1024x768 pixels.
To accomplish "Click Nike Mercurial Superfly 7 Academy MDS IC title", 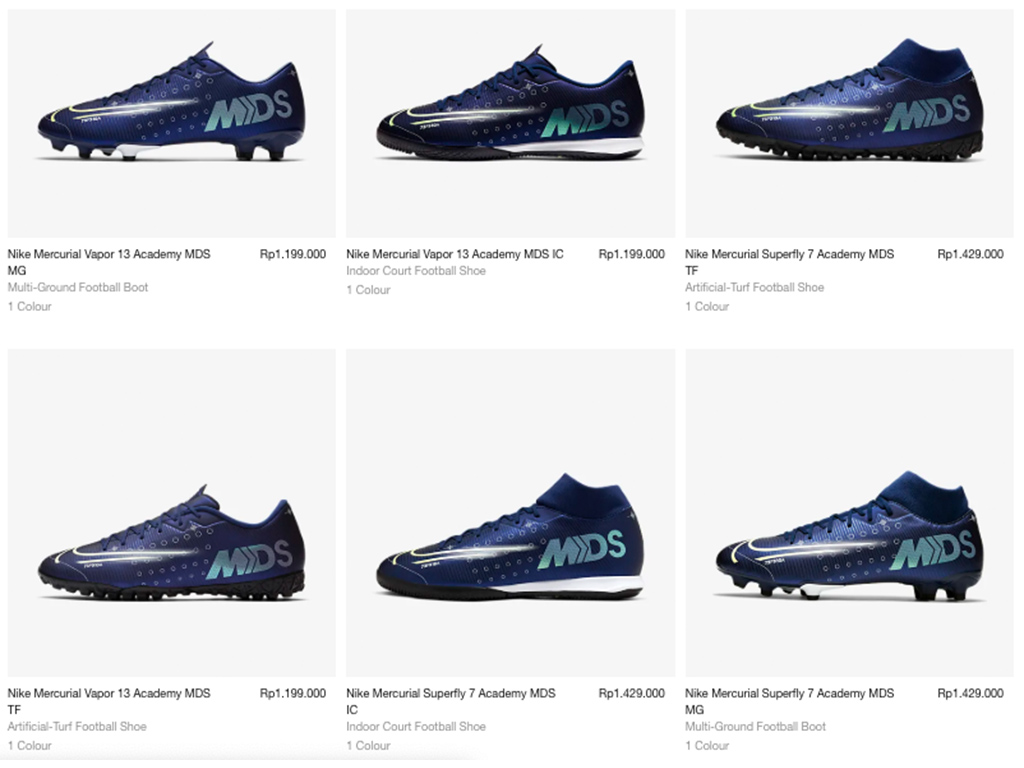I will [451, 701].
